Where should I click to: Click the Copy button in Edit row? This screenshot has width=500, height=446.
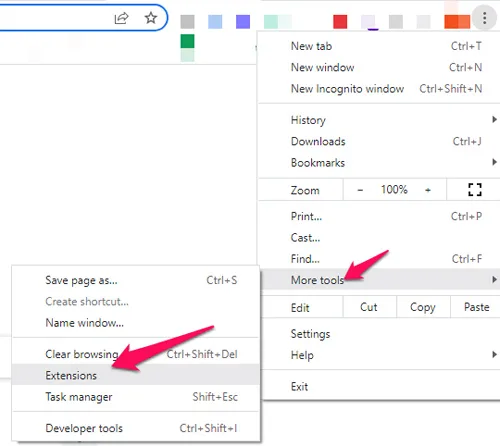click(423, 307)
